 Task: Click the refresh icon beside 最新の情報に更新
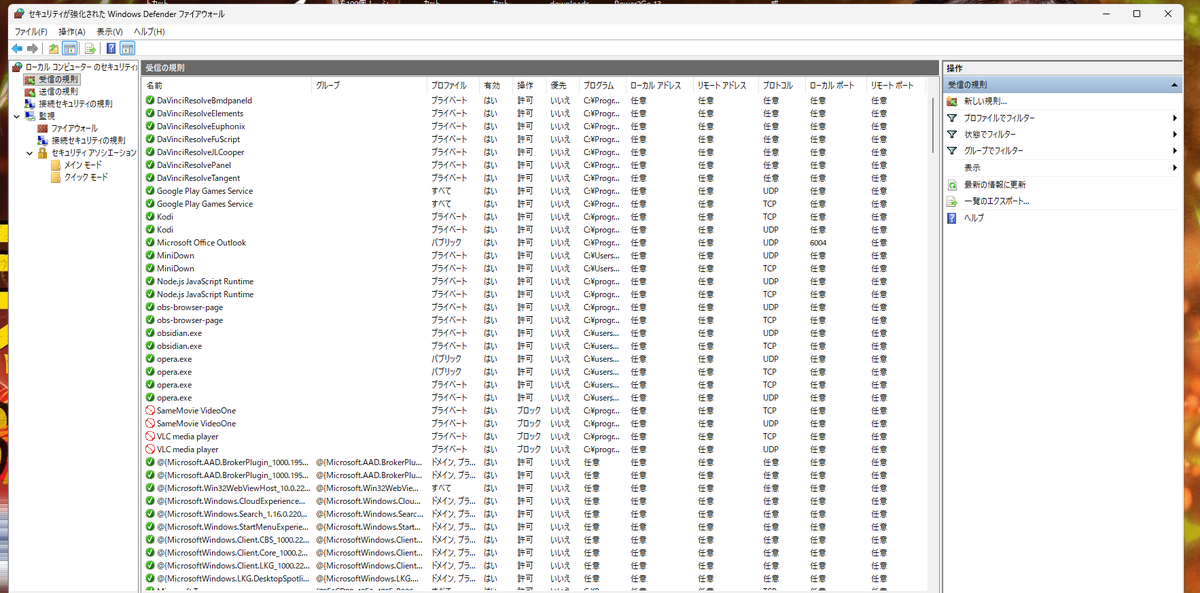click(x=952, y=184)
